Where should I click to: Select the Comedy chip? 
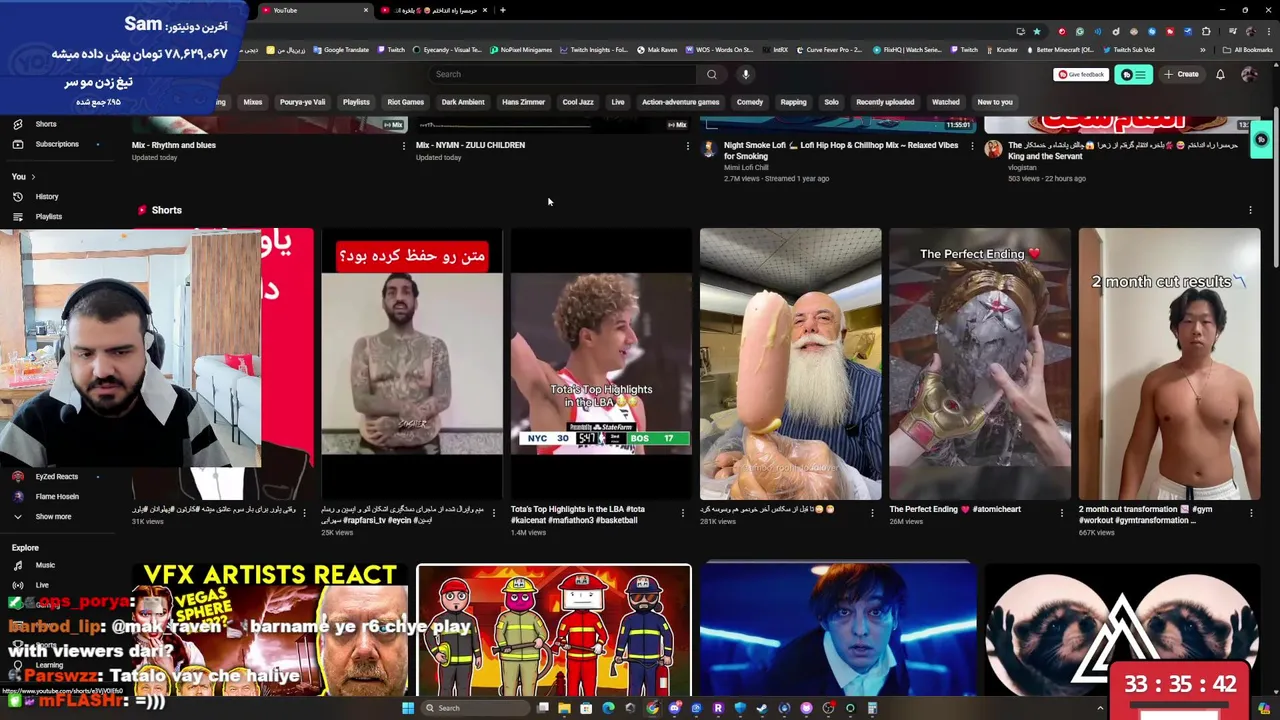click(750, 102)
